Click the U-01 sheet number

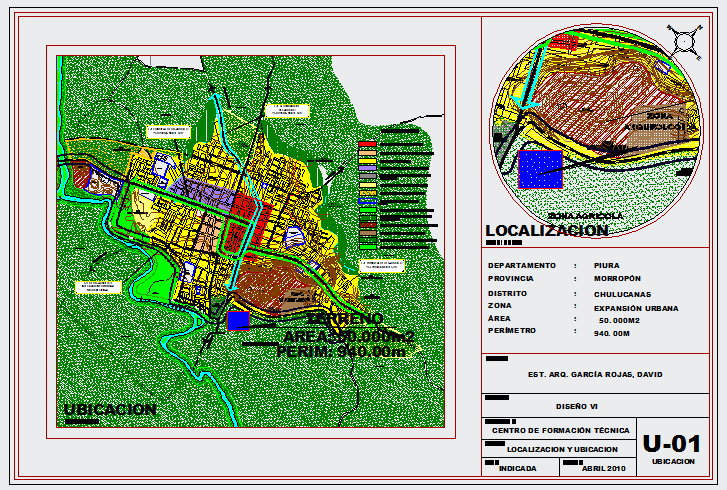point(672,443)
